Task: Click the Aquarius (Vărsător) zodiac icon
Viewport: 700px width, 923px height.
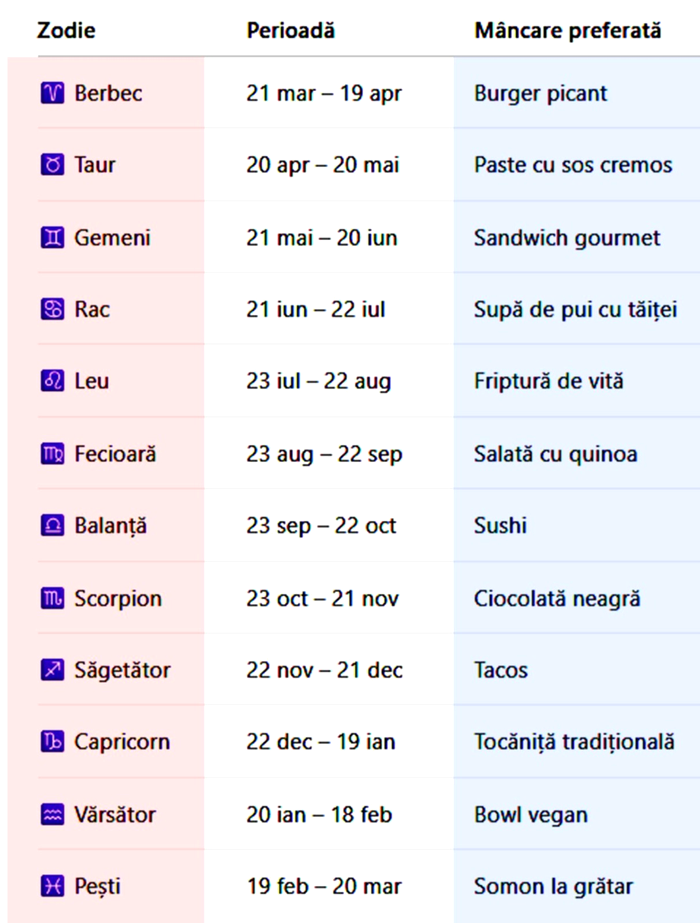Action: click(x=52, y=815)
